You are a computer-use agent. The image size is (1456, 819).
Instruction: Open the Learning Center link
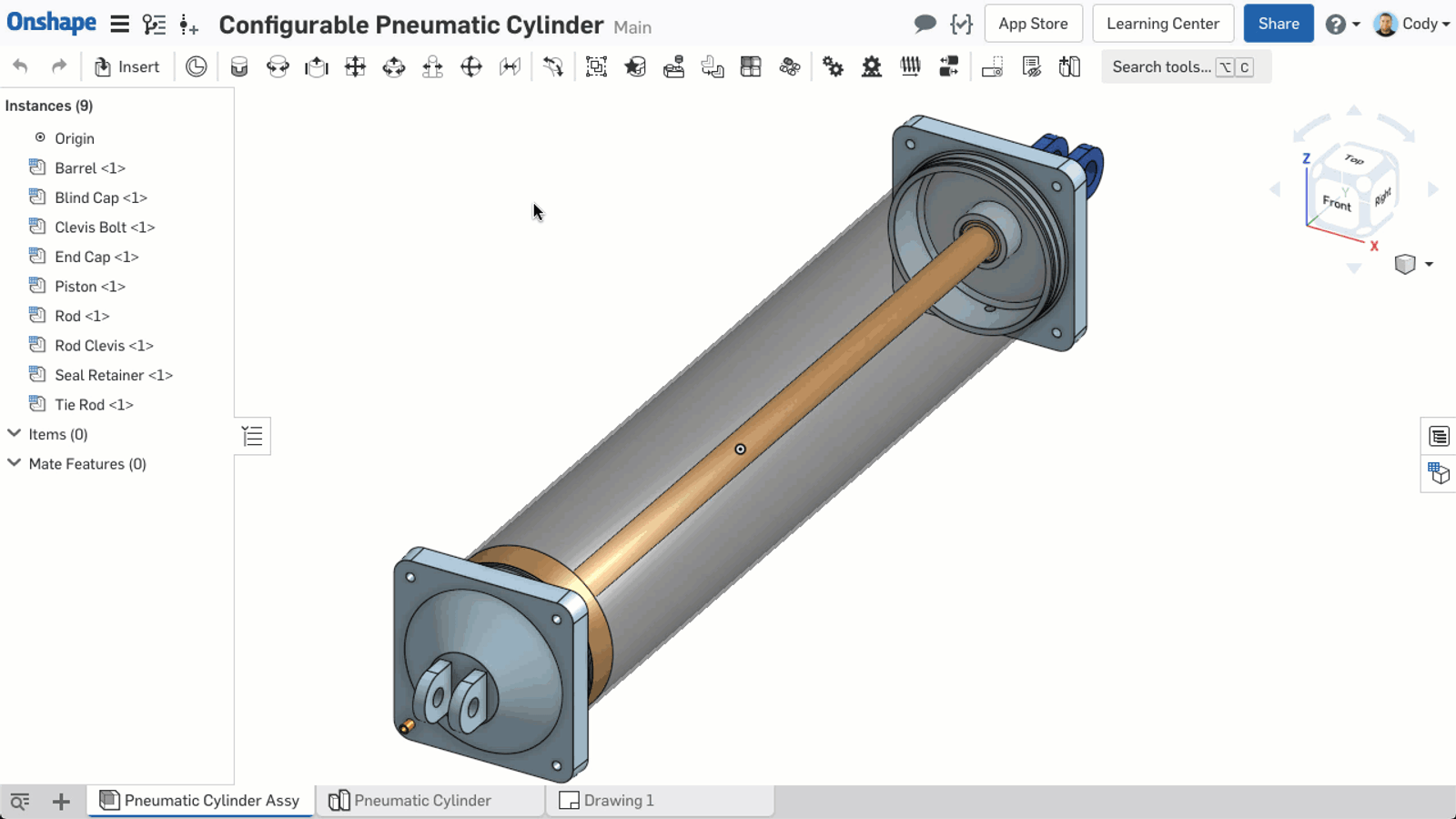pos(1162,24)
